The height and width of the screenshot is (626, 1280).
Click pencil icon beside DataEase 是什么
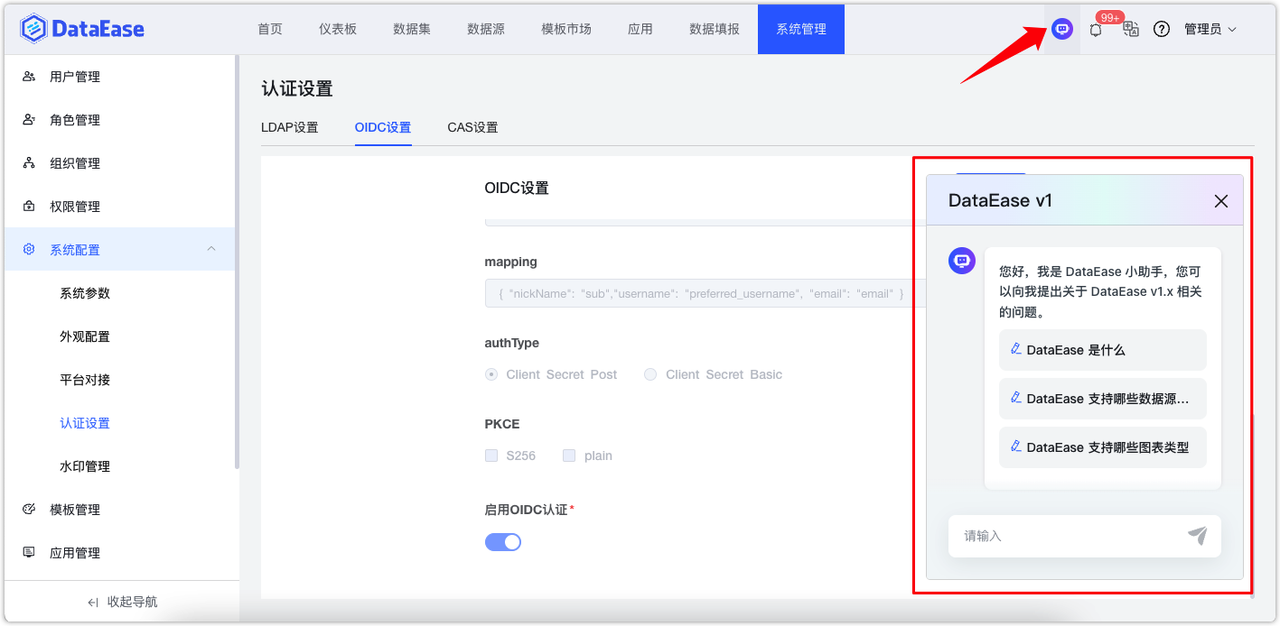1016,349
